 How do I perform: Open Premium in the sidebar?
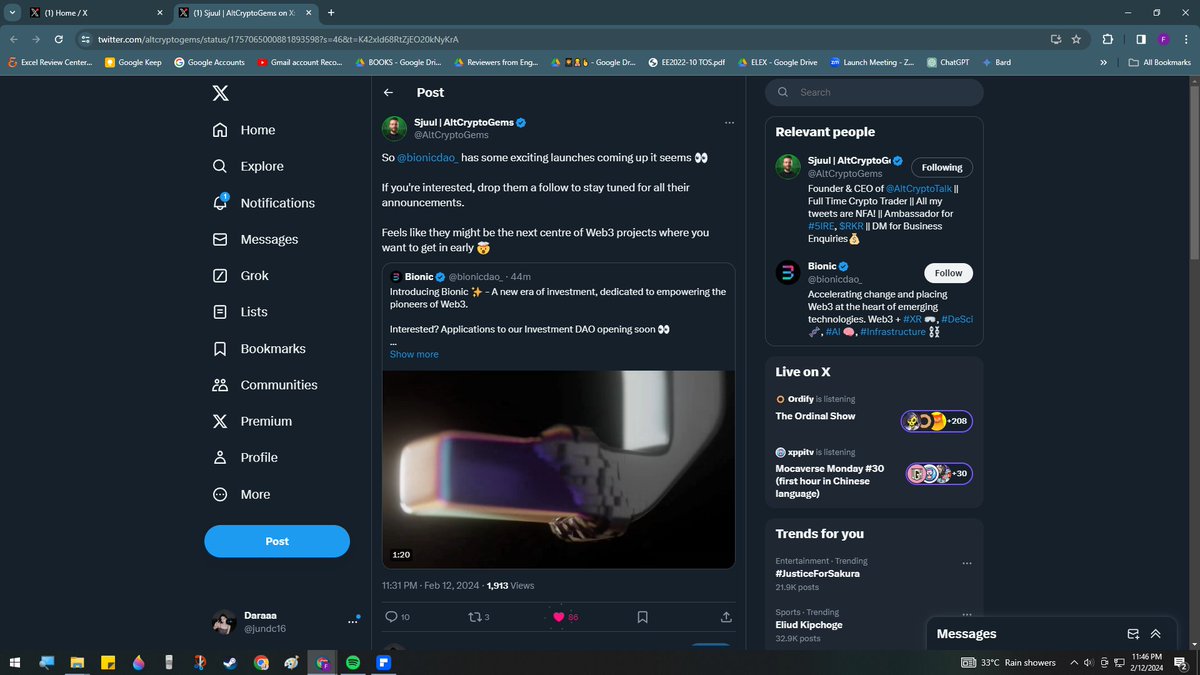pyautogui.click(x=252, y=421)
